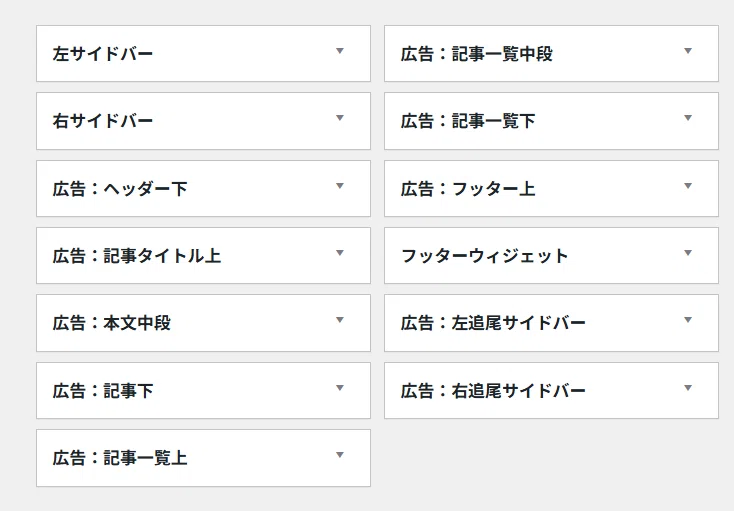The image size is (734, 511).
Task: Toggle arrow icon beside 広告：記事タイトル上
Action: click(x=340, y=253)
